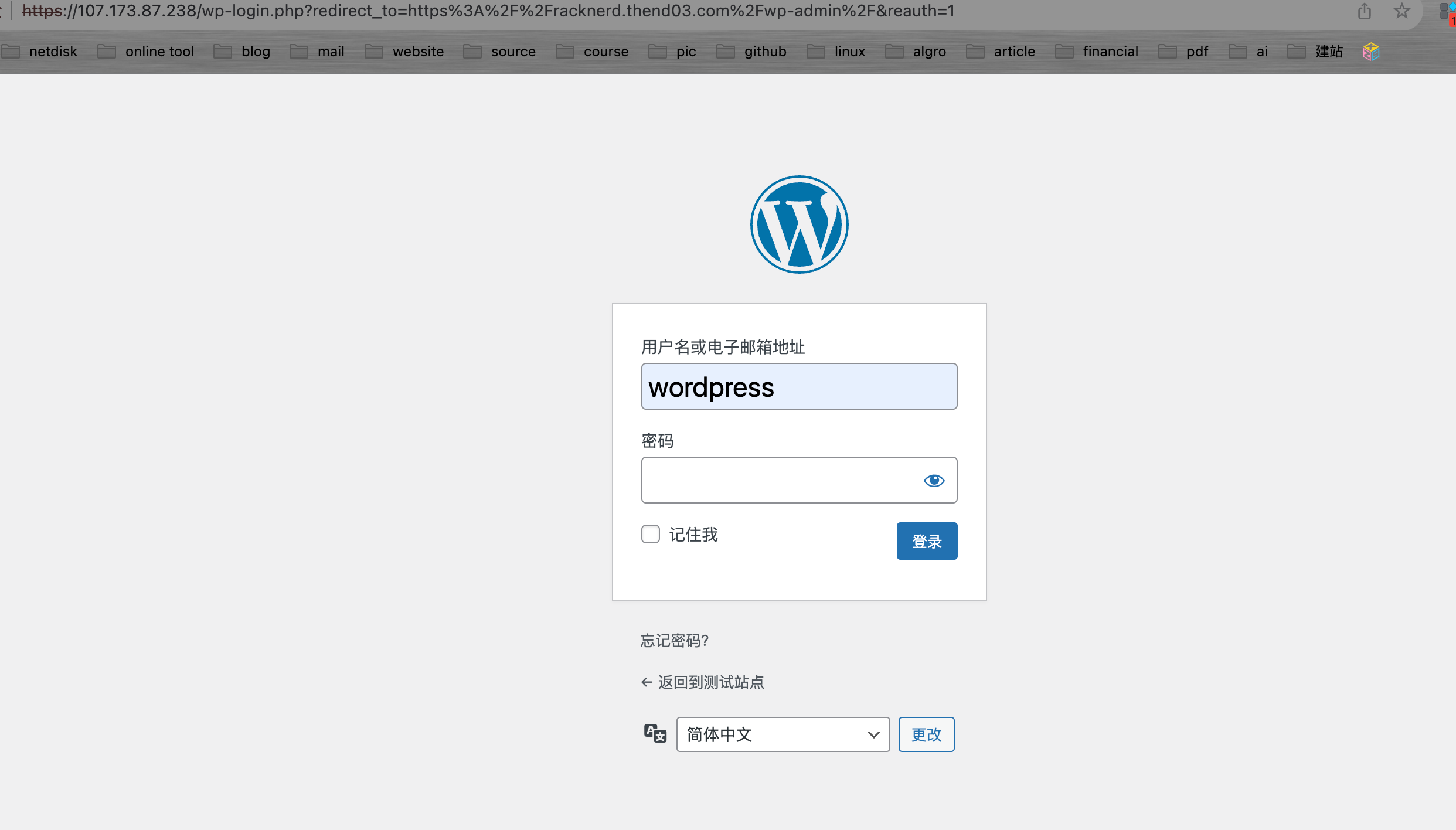
Task: Click the 更改 button
Action: coord(926,734)
